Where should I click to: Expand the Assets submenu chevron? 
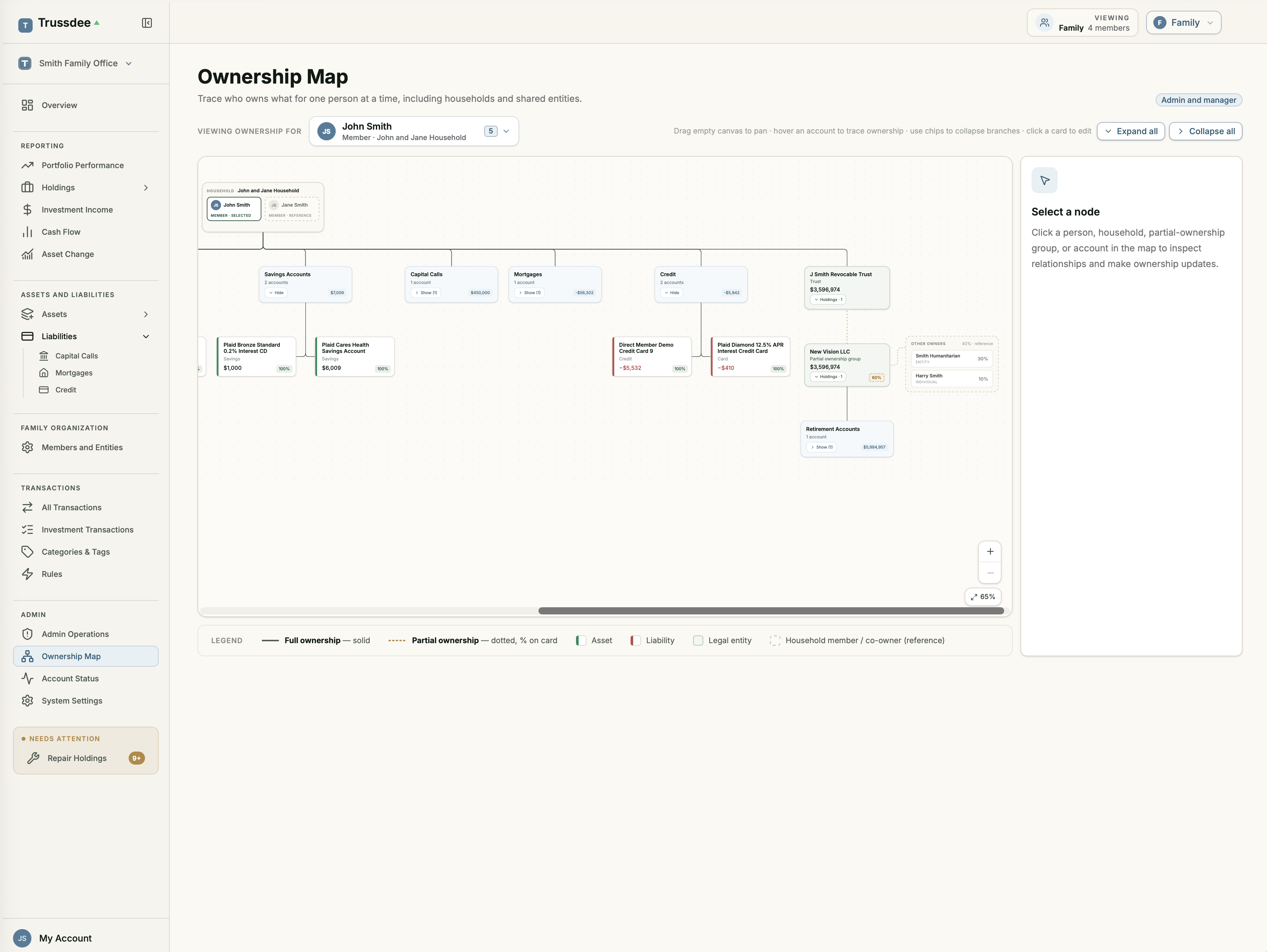(146, 314)
